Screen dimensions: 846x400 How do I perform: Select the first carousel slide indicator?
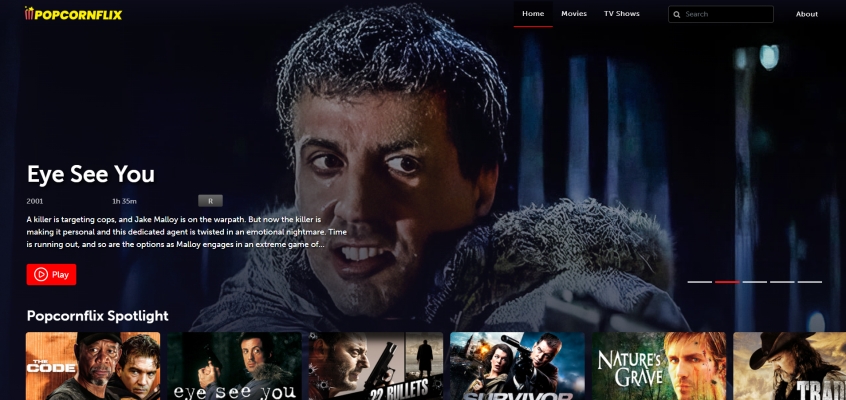699,282
